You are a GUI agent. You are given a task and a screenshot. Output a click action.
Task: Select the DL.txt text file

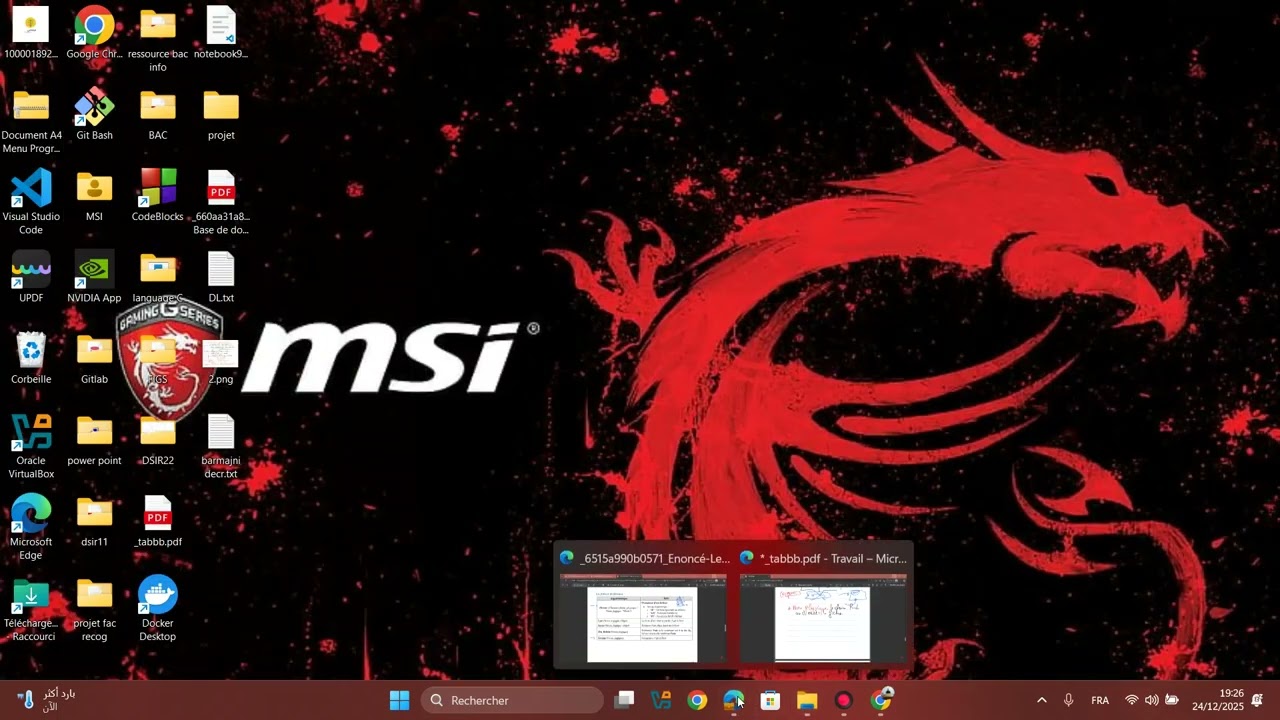(x=221, y=276)
